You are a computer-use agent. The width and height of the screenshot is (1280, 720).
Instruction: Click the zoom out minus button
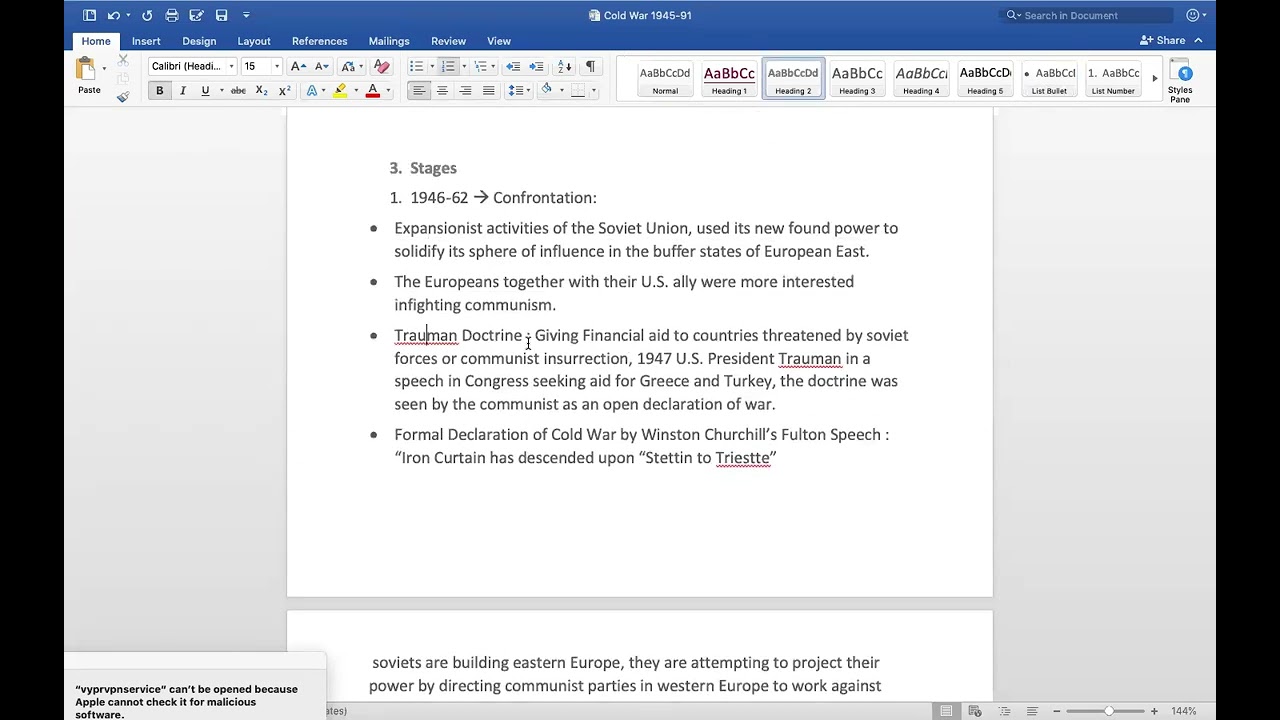(x=1056, y=711)
